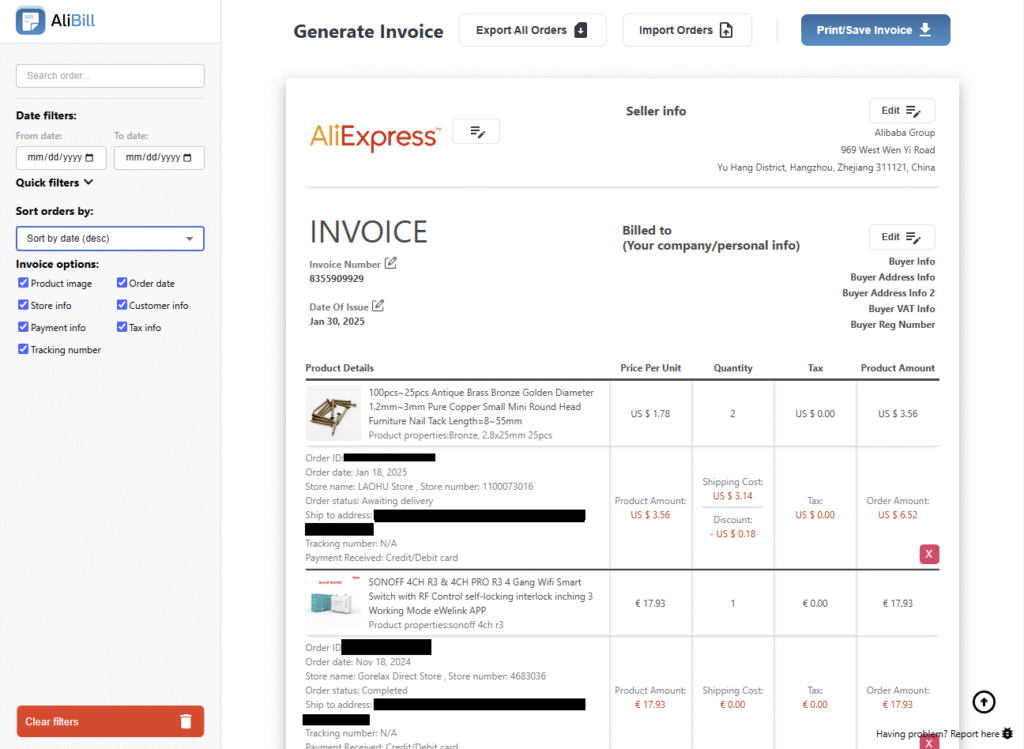1024x749 pixels.
Task: Uncheck the Store info option
Action: [x=24, y=305]
